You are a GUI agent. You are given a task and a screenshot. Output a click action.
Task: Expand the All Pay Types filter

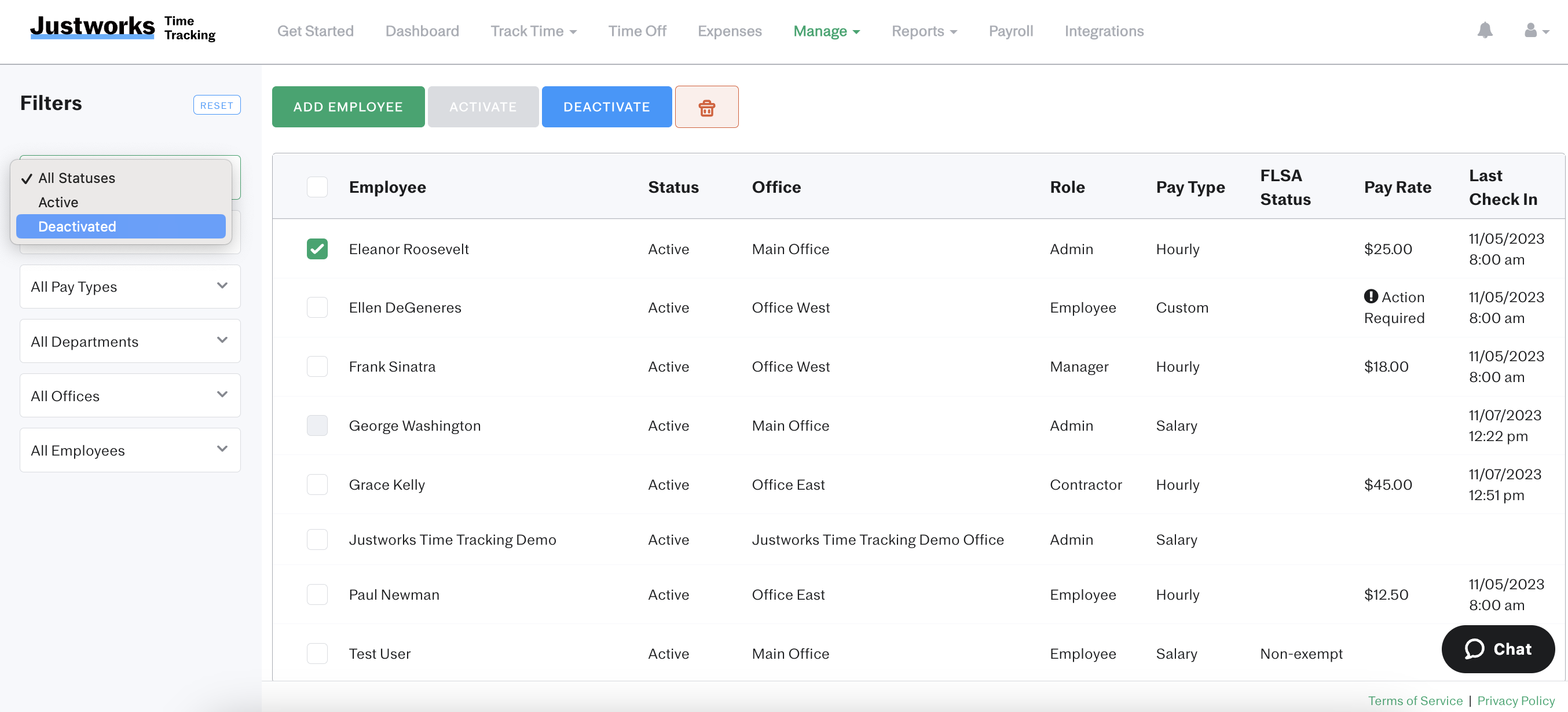tap(129, 286)
